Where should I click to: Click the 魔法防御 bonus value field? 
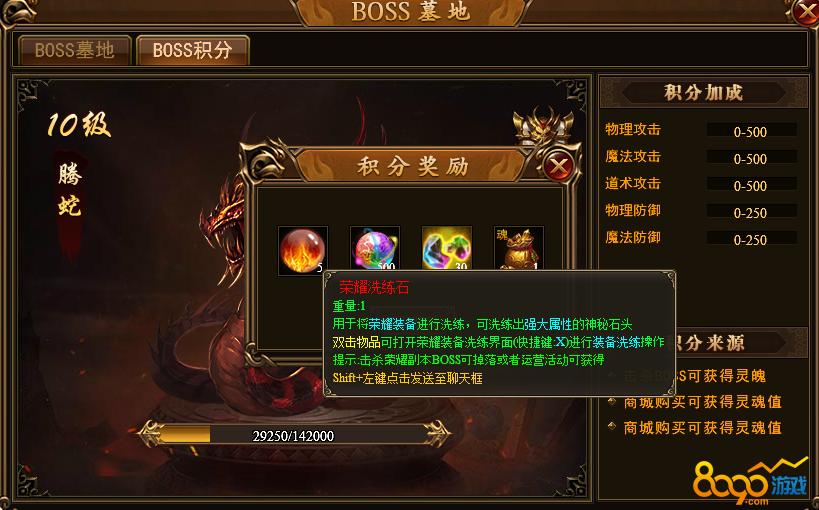(x=752, y=239)
